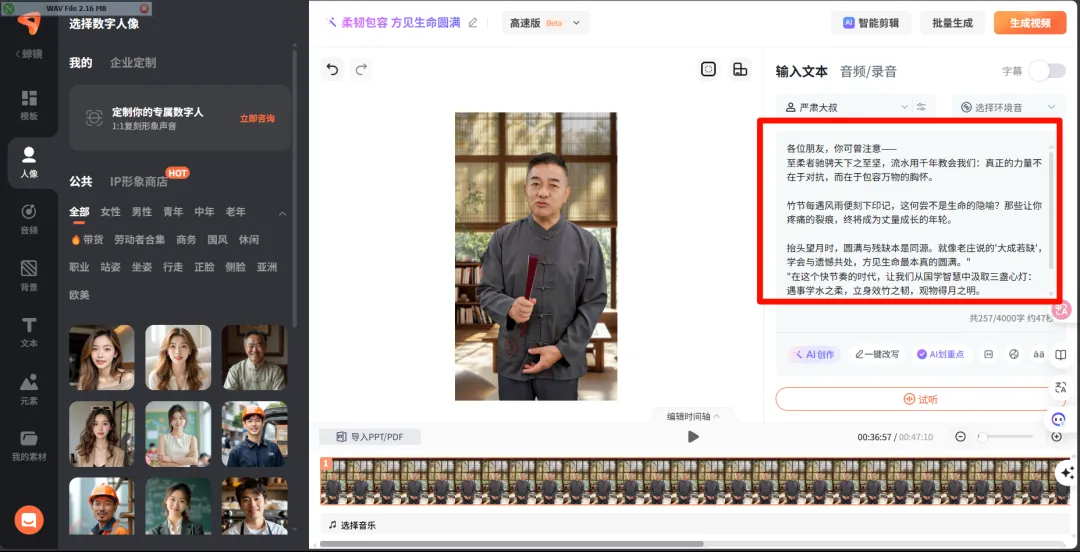Open the 模板 templates sidebar panel
The width and height of the screenshot is (1080, 552).
29,105
